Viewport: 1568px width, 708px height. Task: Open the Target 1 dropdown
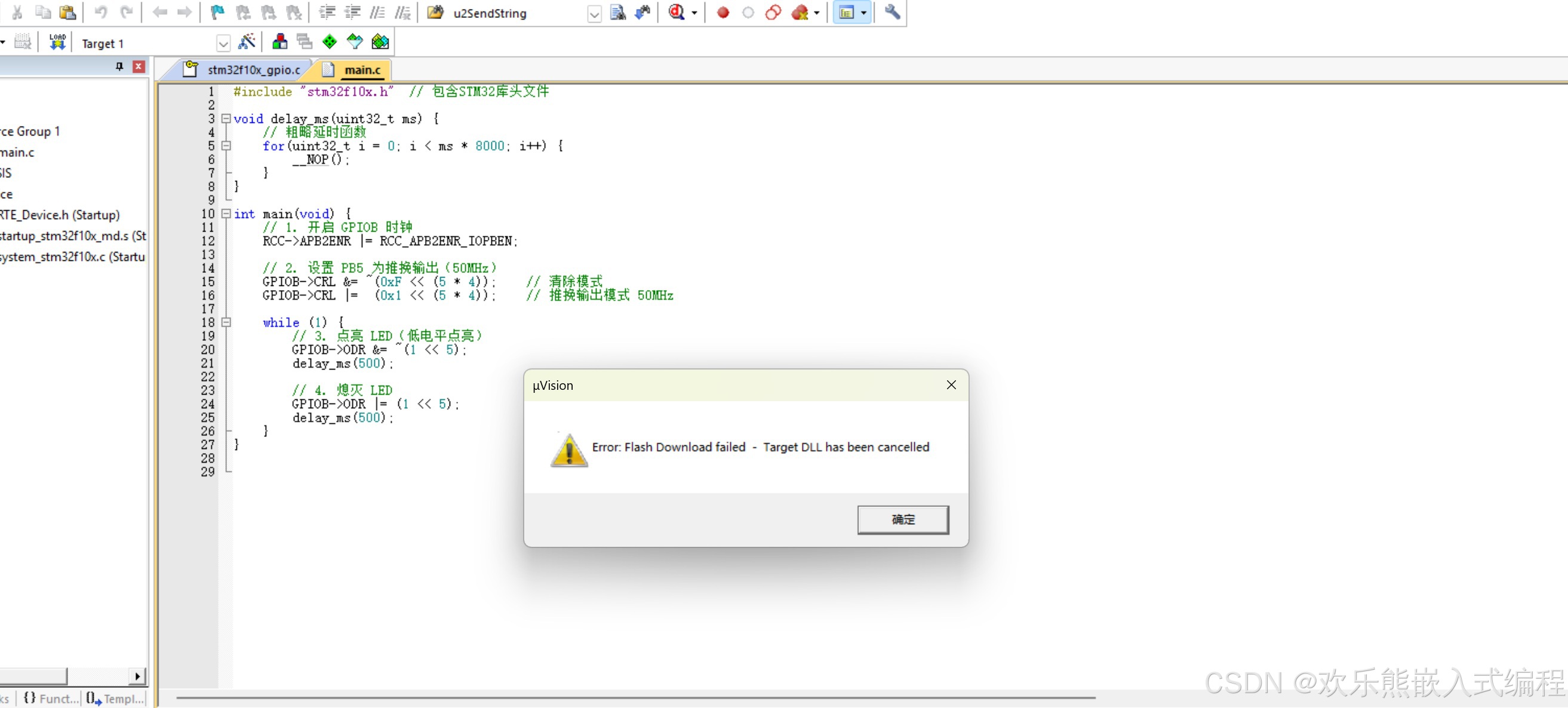[223, 43]
